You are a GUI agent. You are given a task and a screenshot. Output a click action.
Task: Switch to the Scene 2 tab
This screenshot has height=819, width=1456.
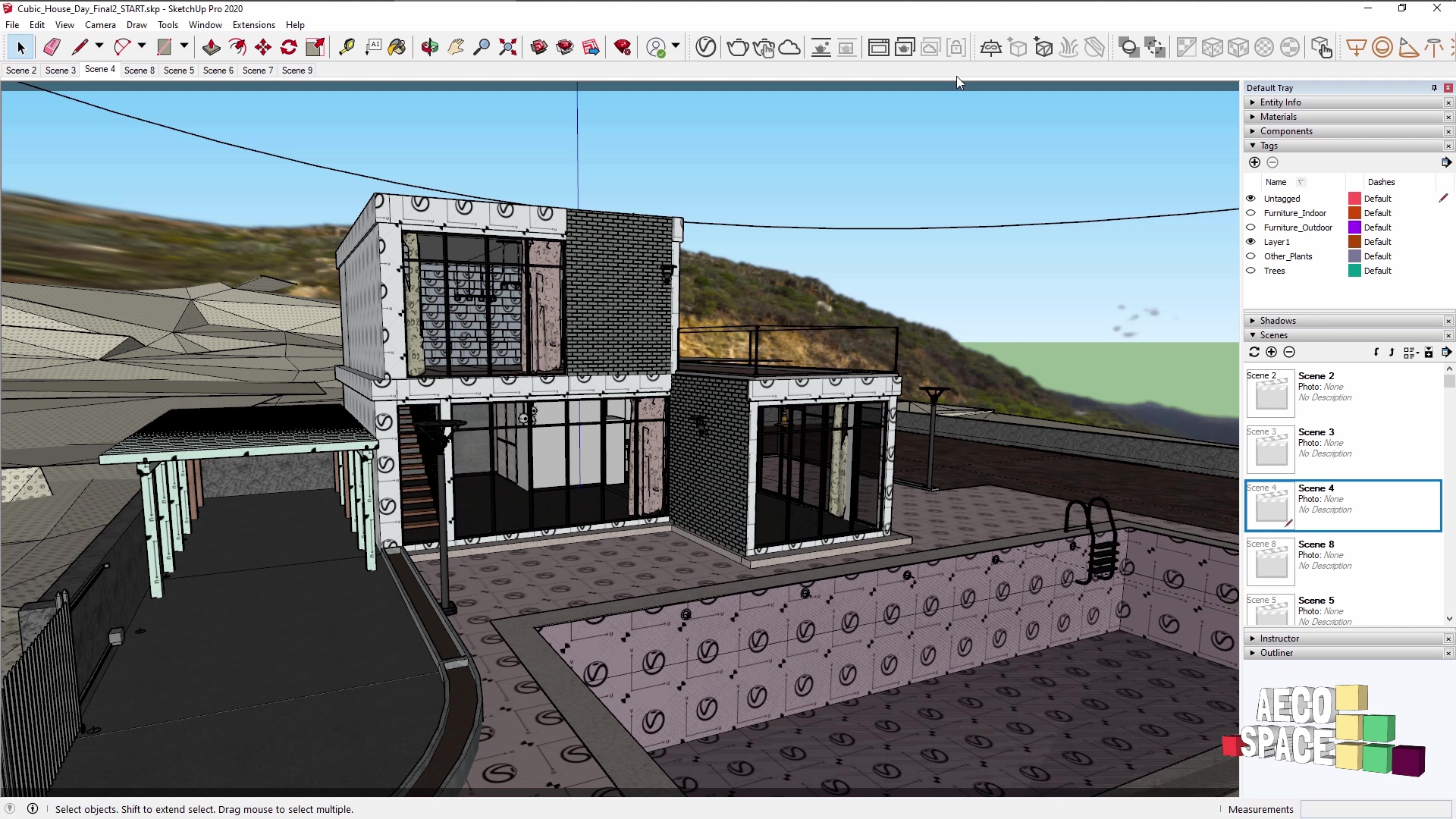[x=21, y=70]
